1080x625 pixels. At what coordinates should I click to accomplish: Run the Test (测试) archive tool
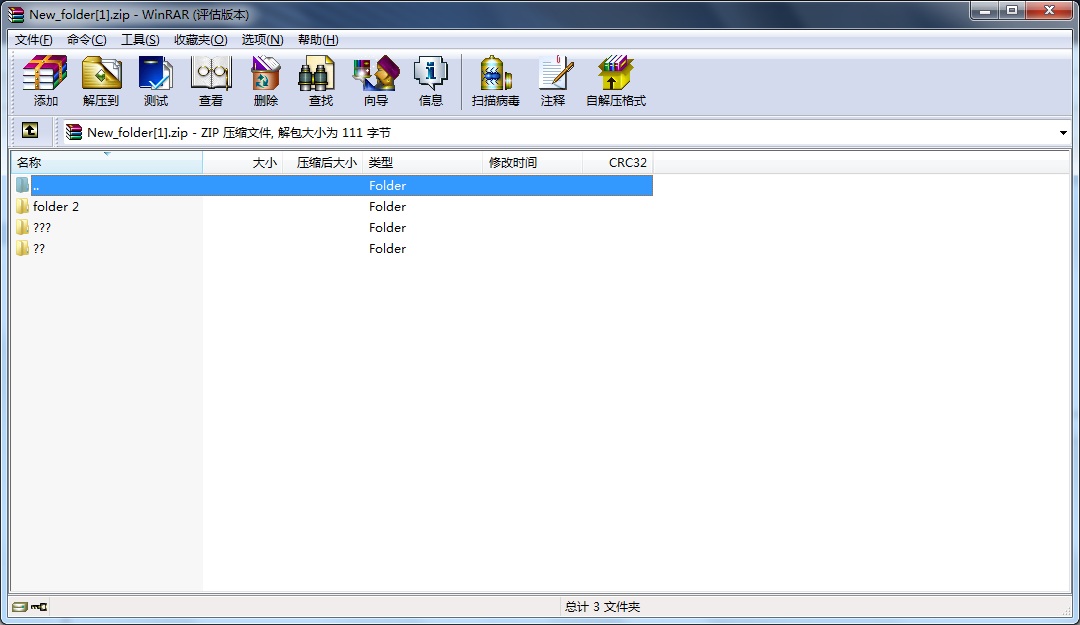(156, 81)
